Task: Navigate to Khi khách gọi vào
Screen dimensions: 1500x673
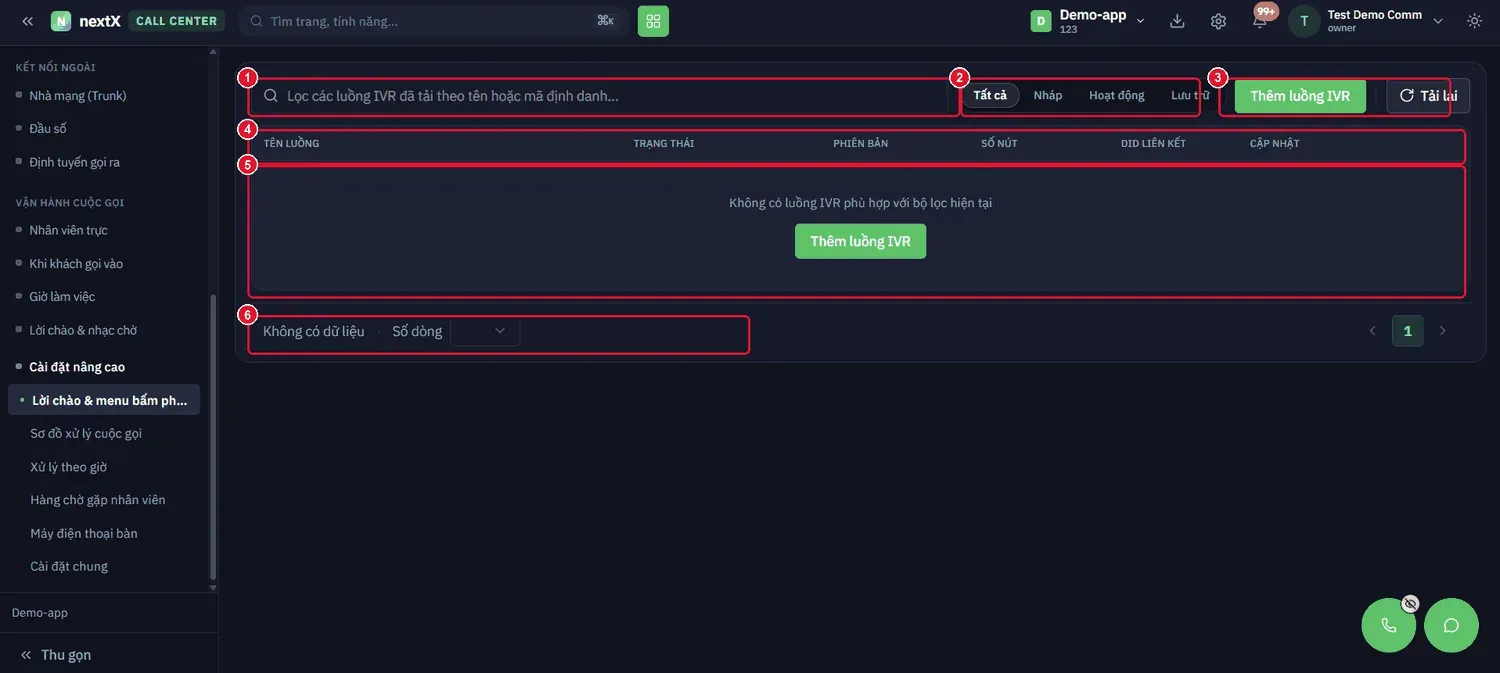Action: tap(77, 264)
